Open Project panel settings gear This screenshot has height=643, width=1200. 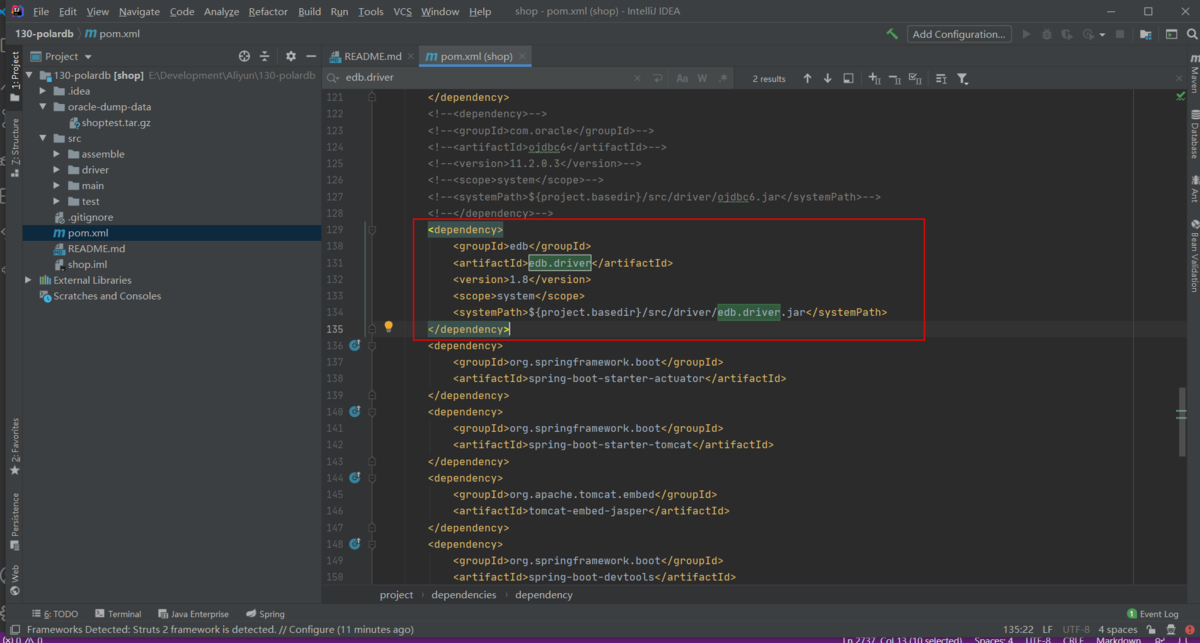tap(291, 57)
